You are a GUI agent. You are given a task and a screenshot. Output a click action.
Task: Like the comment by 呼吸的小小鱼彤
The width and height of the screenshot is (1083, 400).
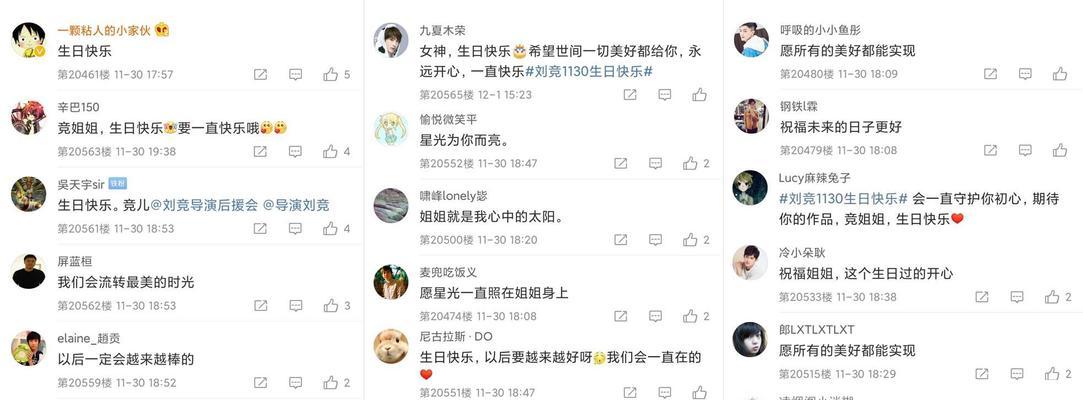point(1060,74)
